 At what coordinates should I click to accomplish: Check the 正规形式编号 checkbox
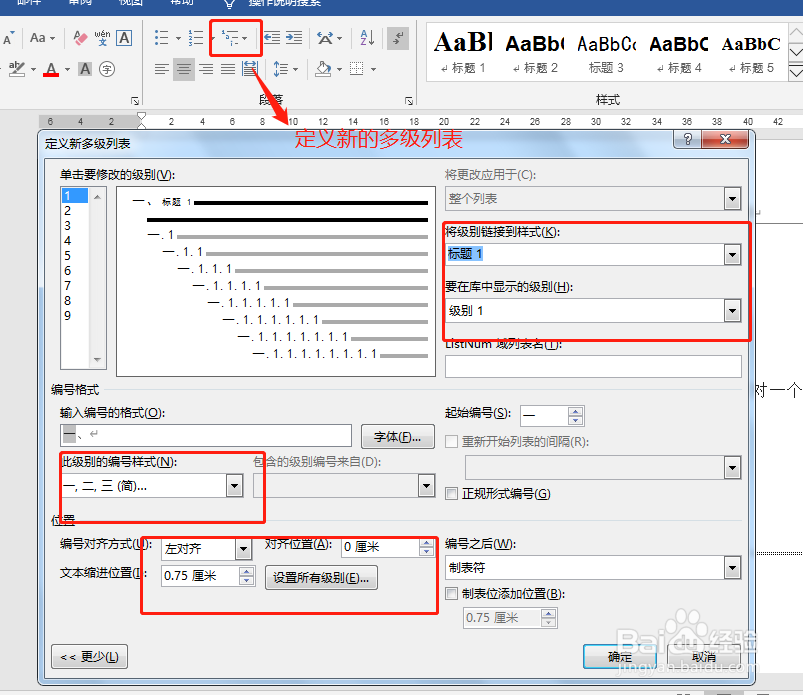(x=450, y=493)
